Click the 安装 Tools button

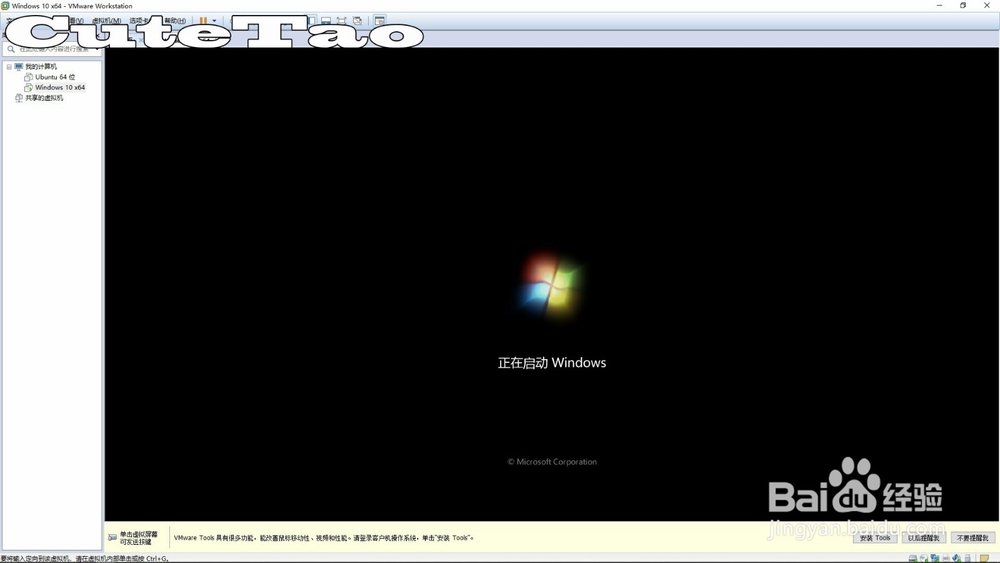pyautogui.click(x=875, y=538)
